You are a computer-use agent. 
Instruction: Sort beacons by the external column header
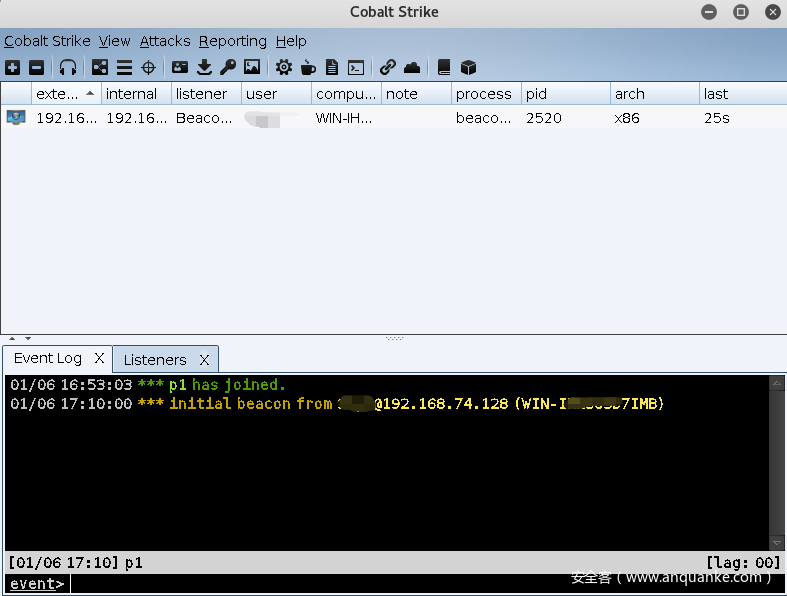(66, 94)
